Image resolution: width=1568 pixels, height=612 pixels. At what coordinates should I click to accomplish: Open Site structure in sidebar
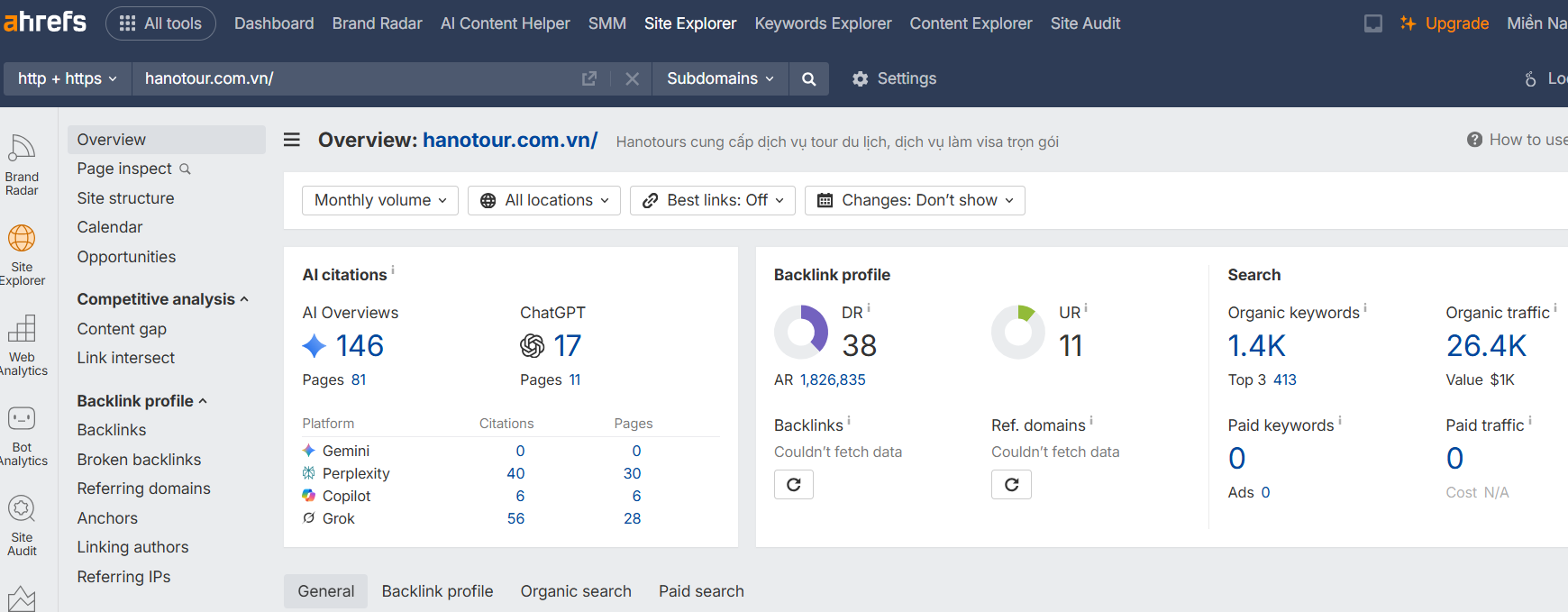point(125,198)
